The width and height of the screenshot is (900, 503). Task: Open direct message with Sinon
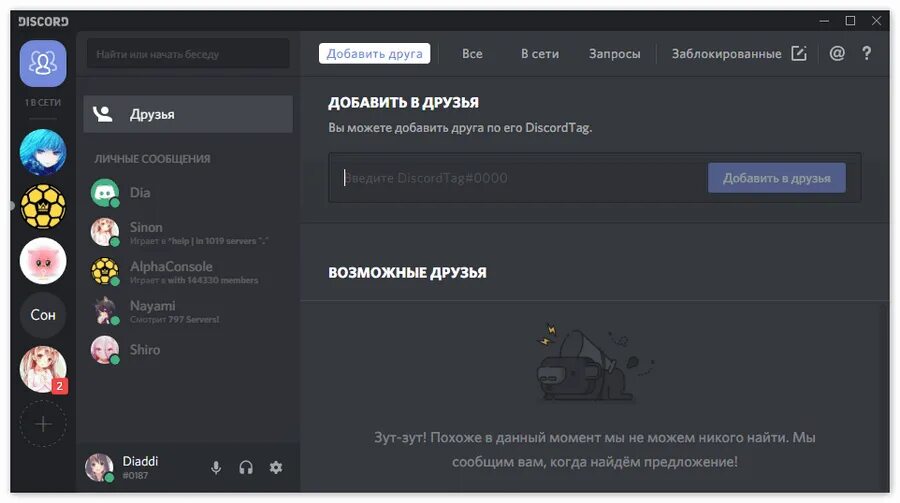[x=188, y=232]
